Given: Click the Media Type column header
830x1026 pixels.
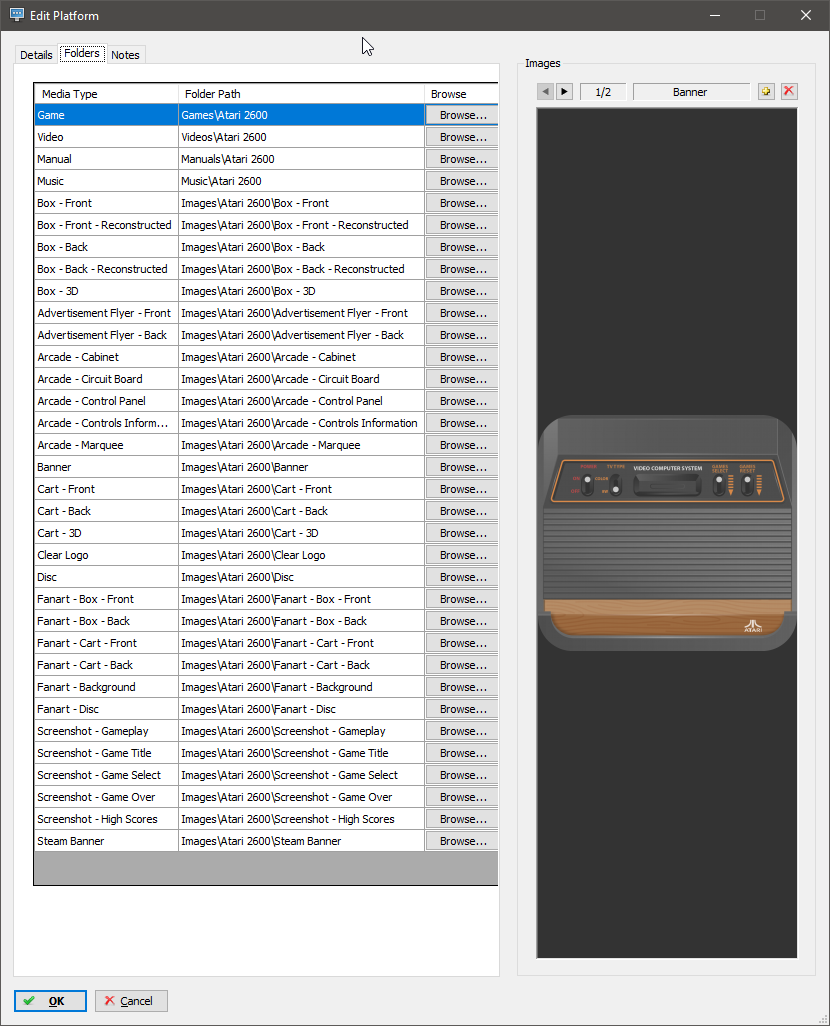Looking at the screenshot, I should [106, 94].
